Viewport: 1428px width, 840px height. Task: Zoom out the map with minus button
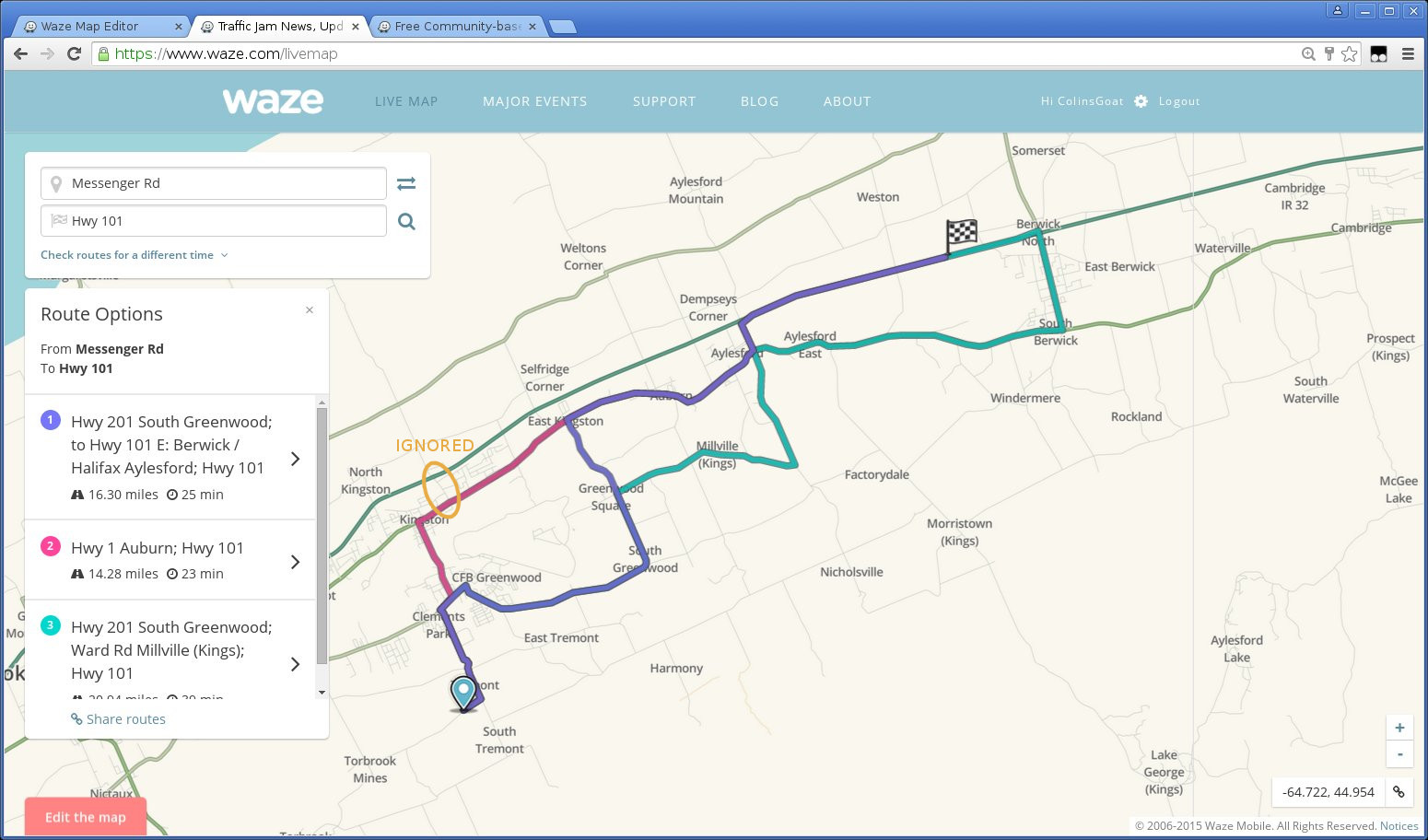click(x=1399, y=753)
